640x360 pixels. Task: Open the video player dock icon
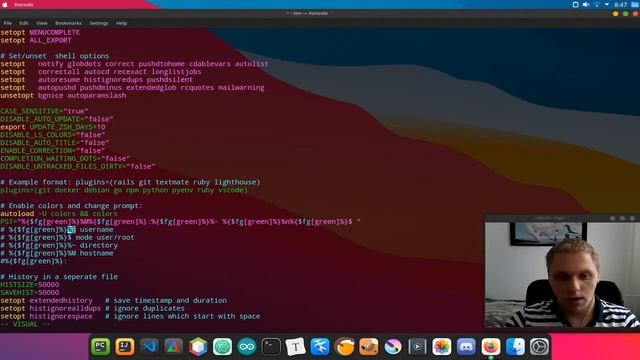click(417, 347)
